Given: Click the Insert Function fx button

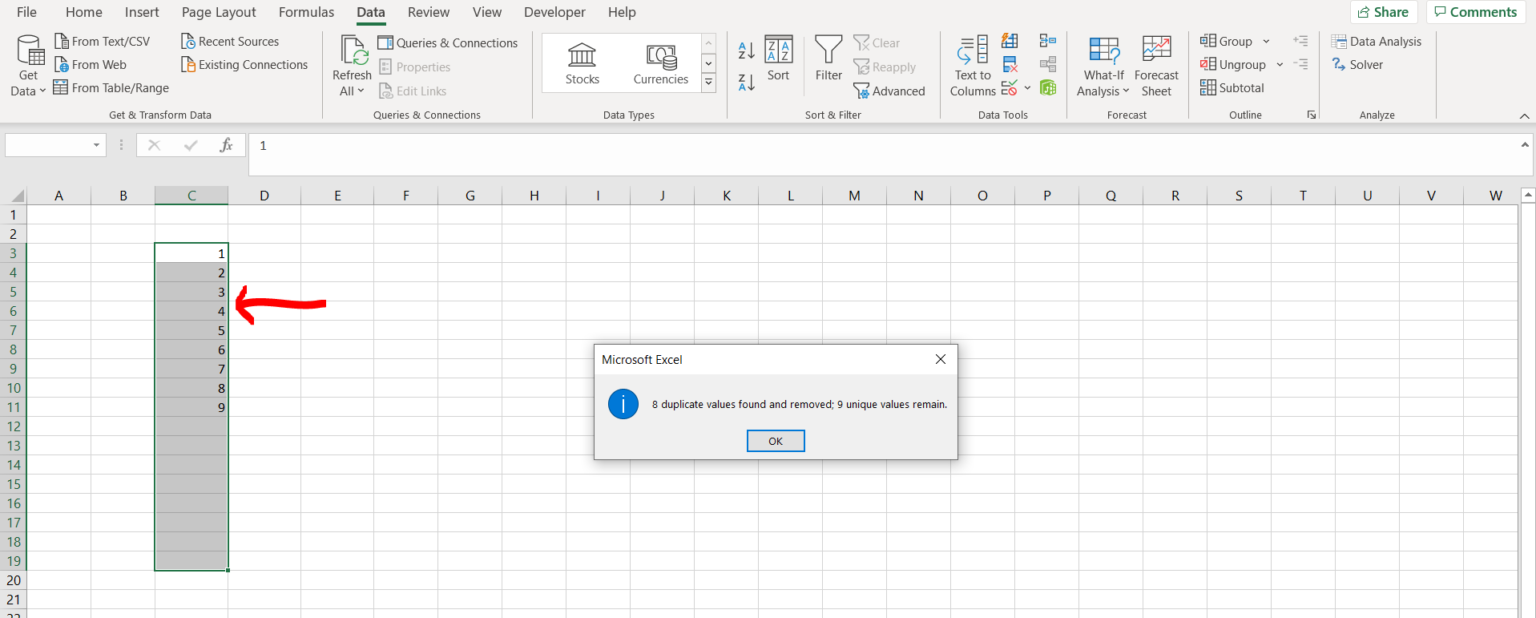Looking at the screenshot, I should (x=227, y=145).
